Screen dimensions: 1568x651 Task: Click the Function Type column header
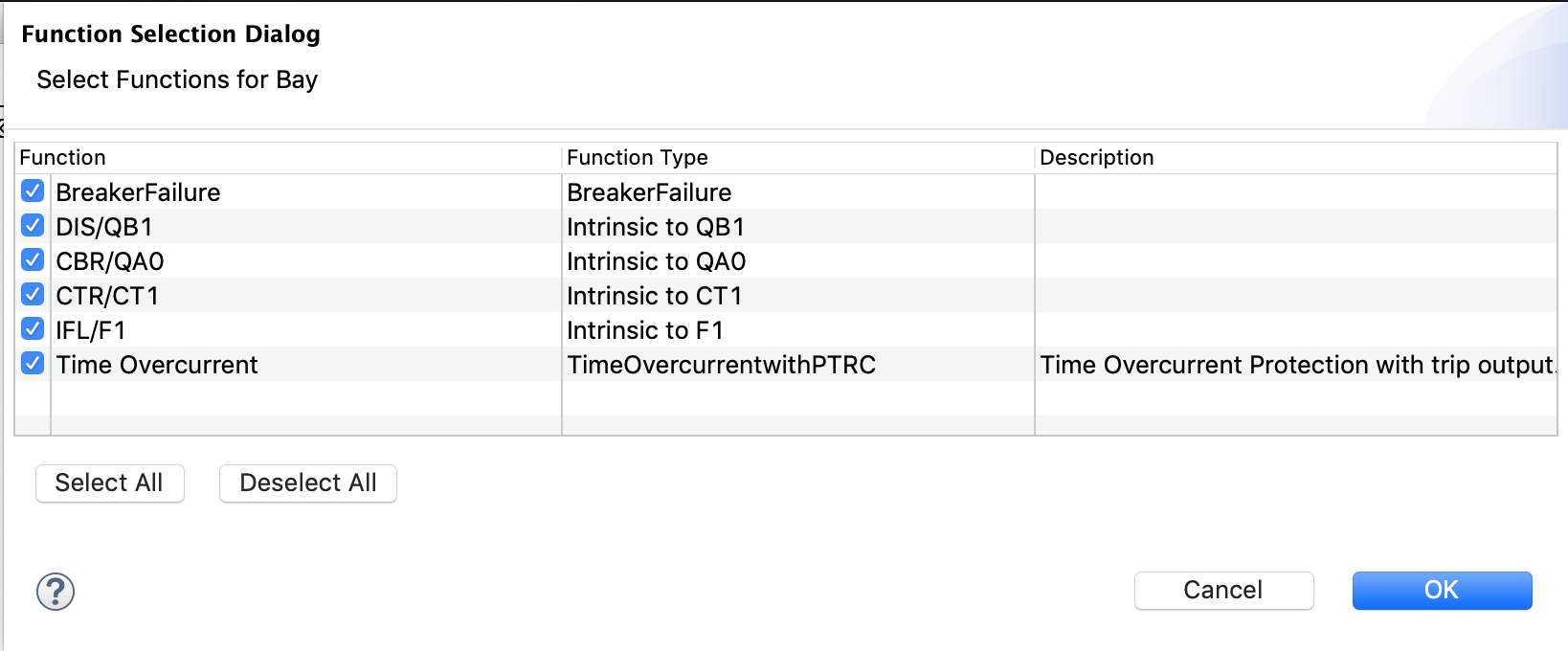638,158
